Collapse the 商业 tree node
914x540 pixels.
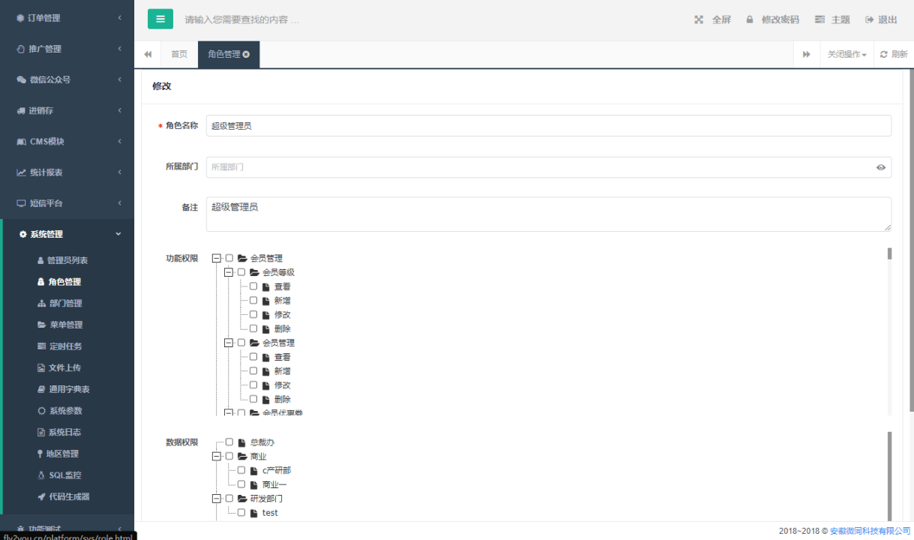(217, 456)
